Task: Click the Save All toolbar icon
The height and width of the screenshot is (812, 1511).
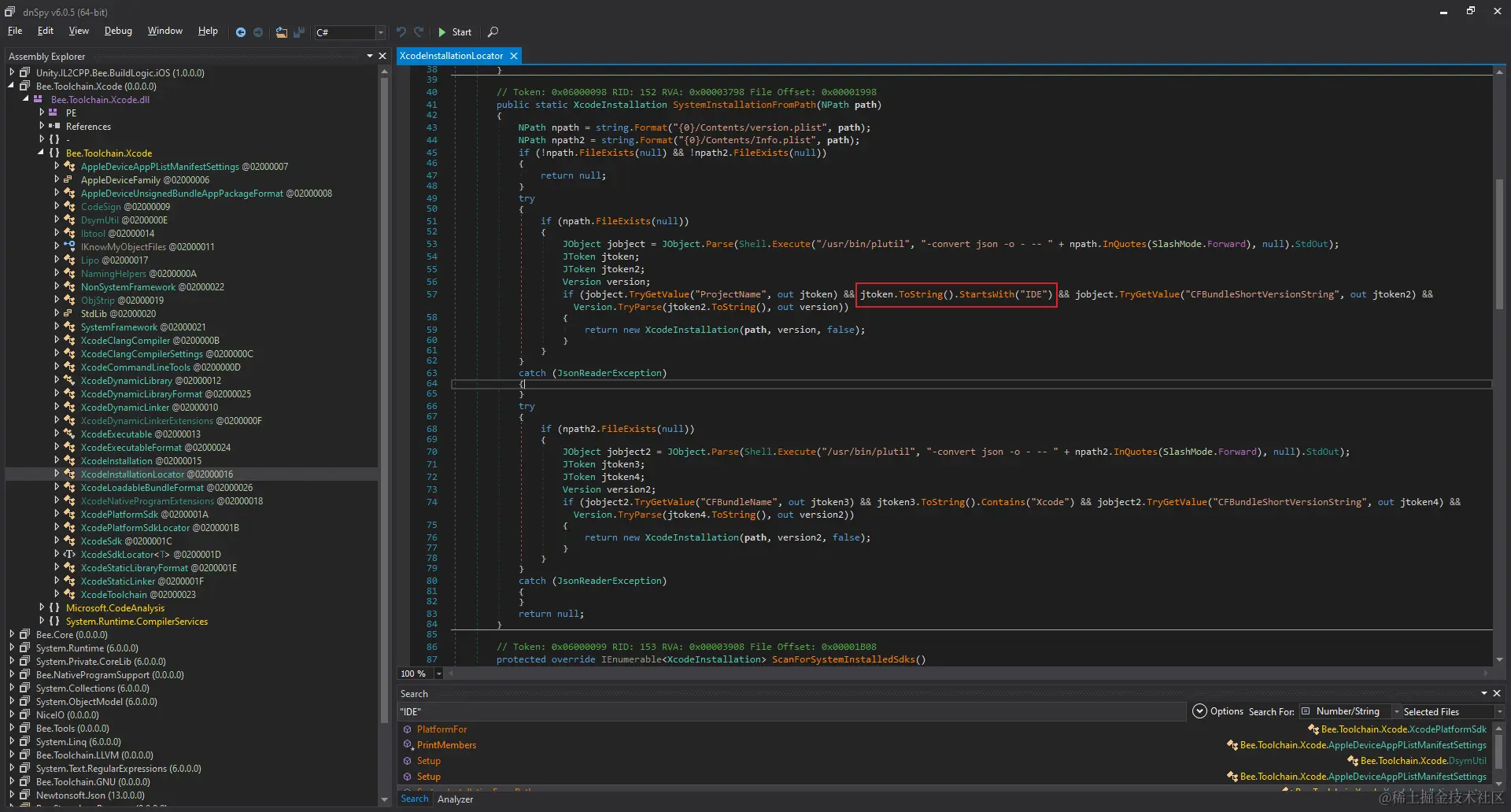Action: pyautogui.click(x=299, y=32)
